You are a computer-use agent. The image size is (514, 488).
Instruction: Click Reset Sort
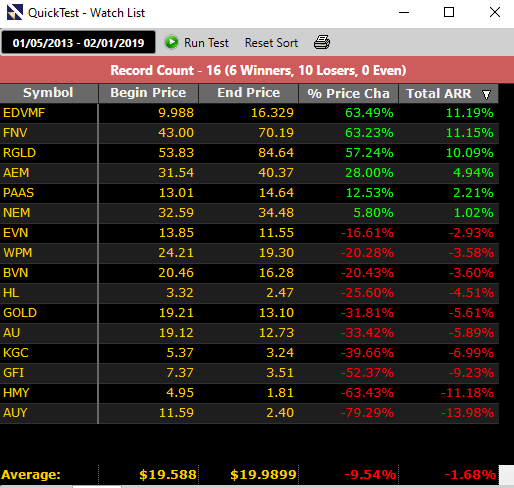271,43
